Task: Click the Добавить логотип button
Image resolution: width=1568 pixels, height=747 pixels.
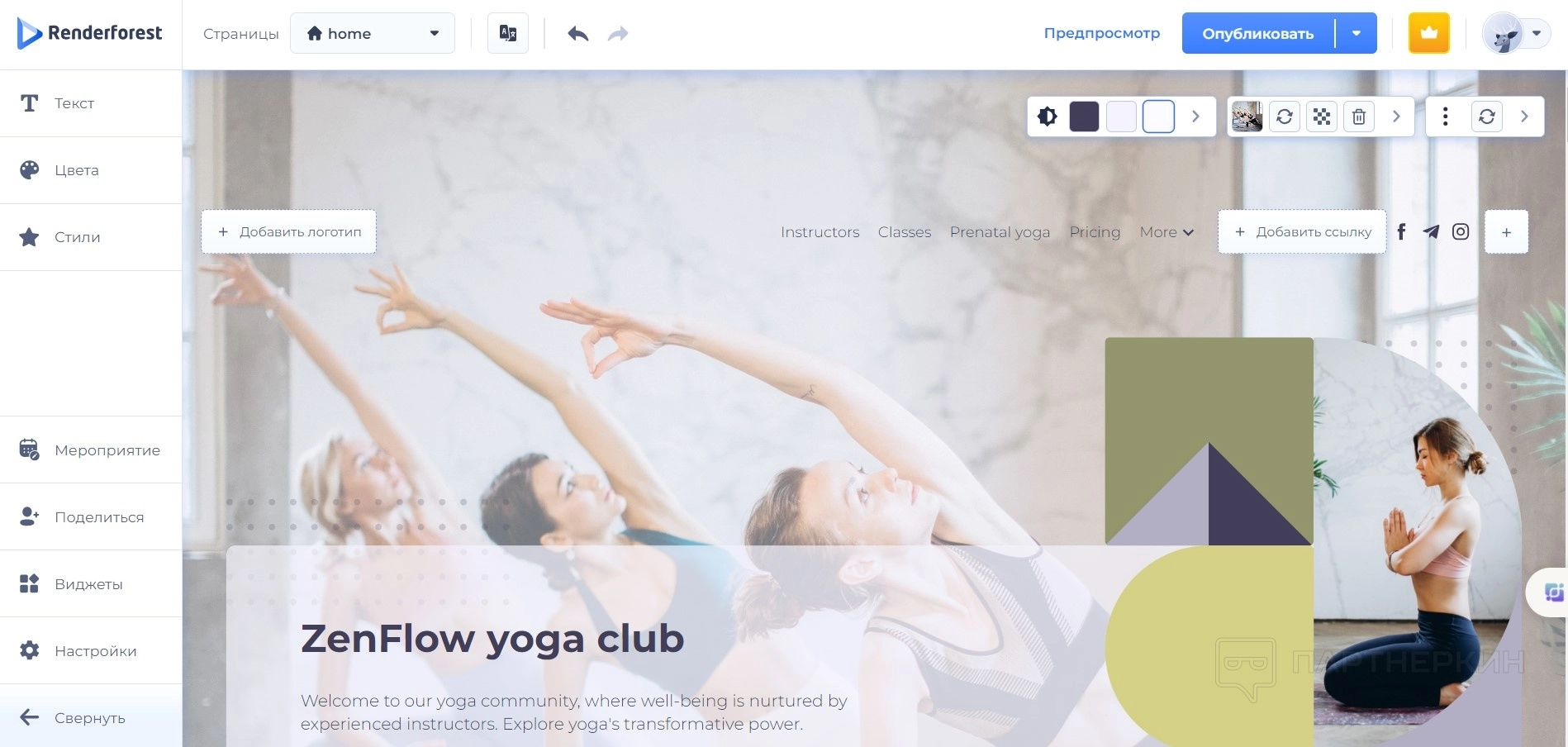Action: pyautogui.click(x=289, y=232)
